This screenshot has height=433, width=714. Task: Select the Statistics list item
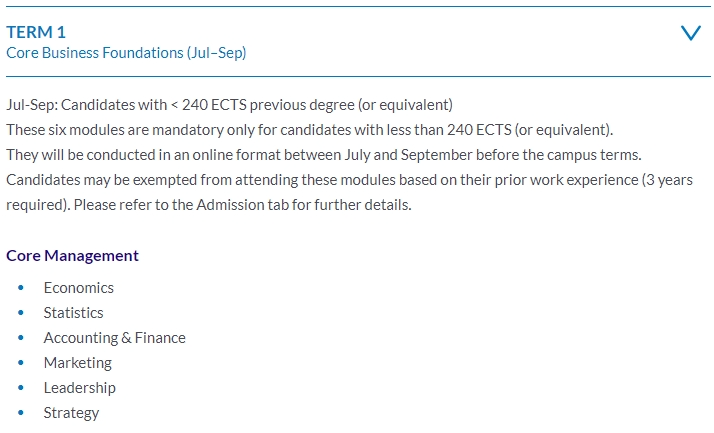tap(73, 313)
